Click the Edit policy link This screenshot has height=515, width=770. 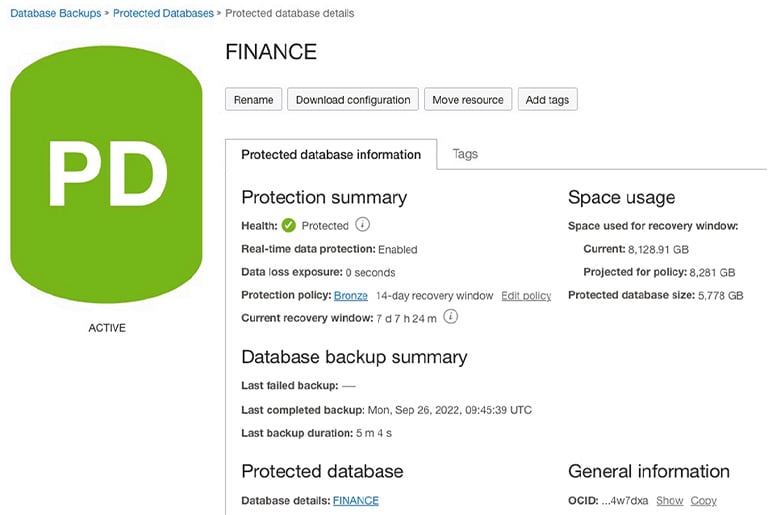(526, 296)
